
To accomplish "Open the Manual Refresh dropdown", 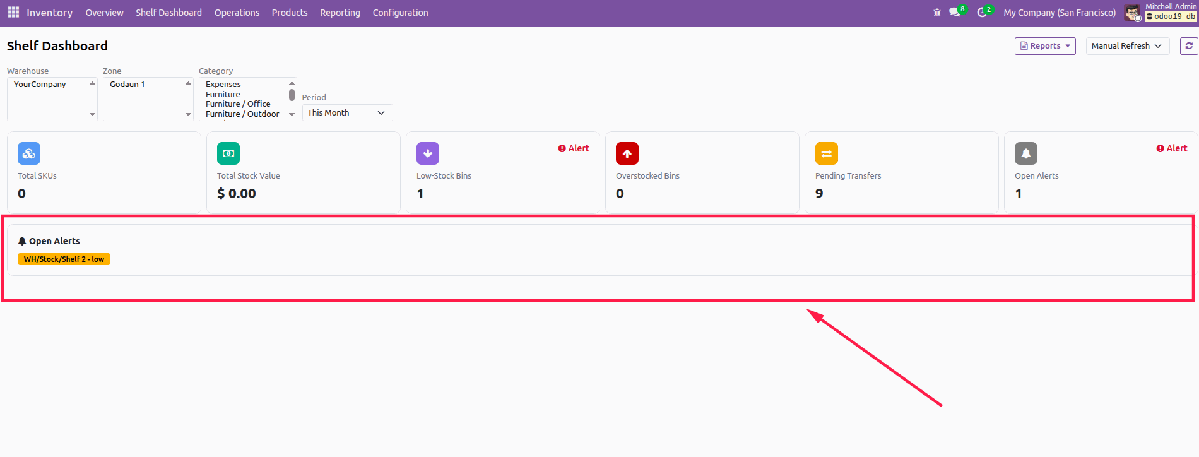I will [1127, 46].
